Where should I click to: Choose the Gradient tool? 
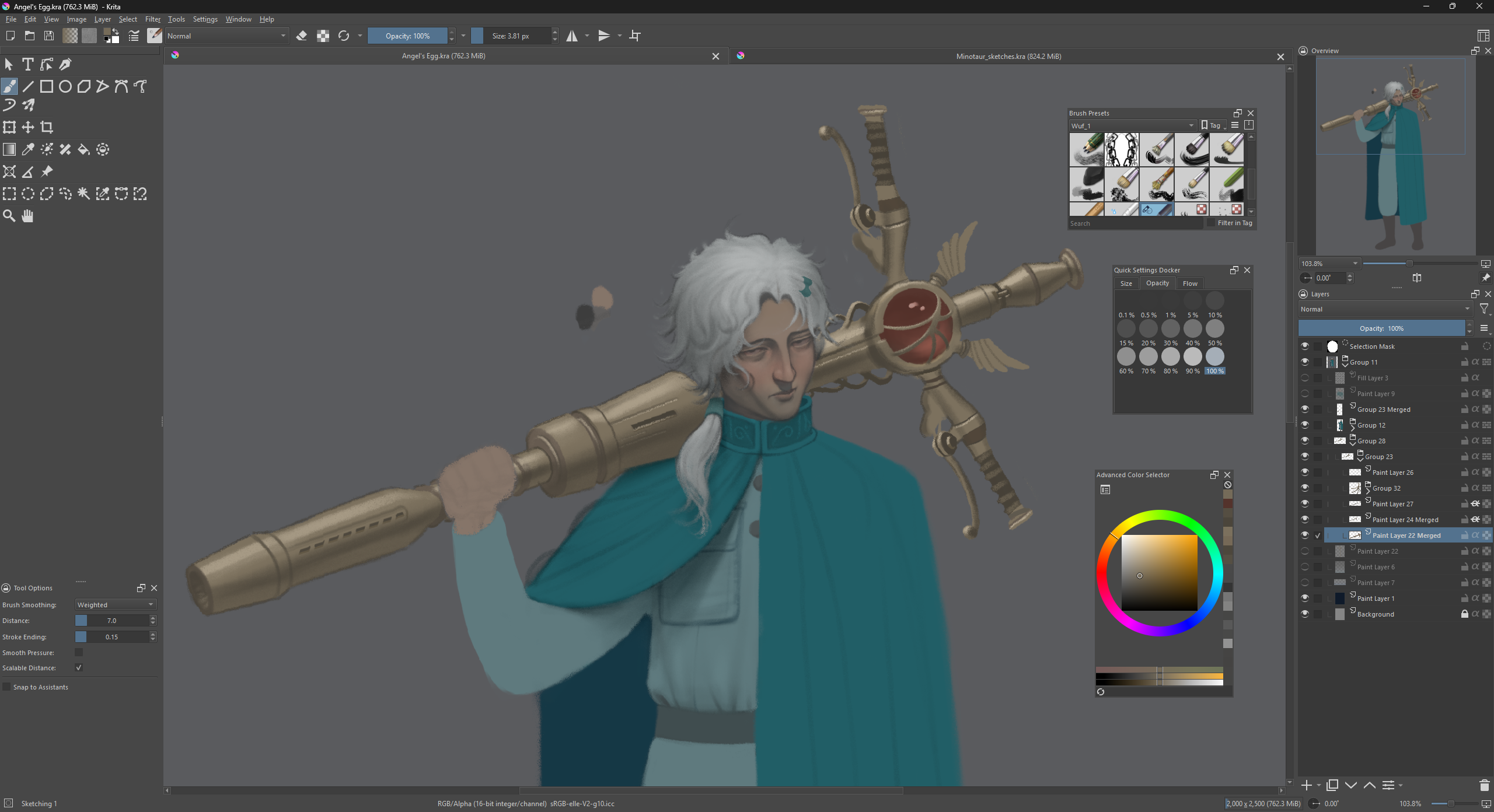(x=9, y=149)
